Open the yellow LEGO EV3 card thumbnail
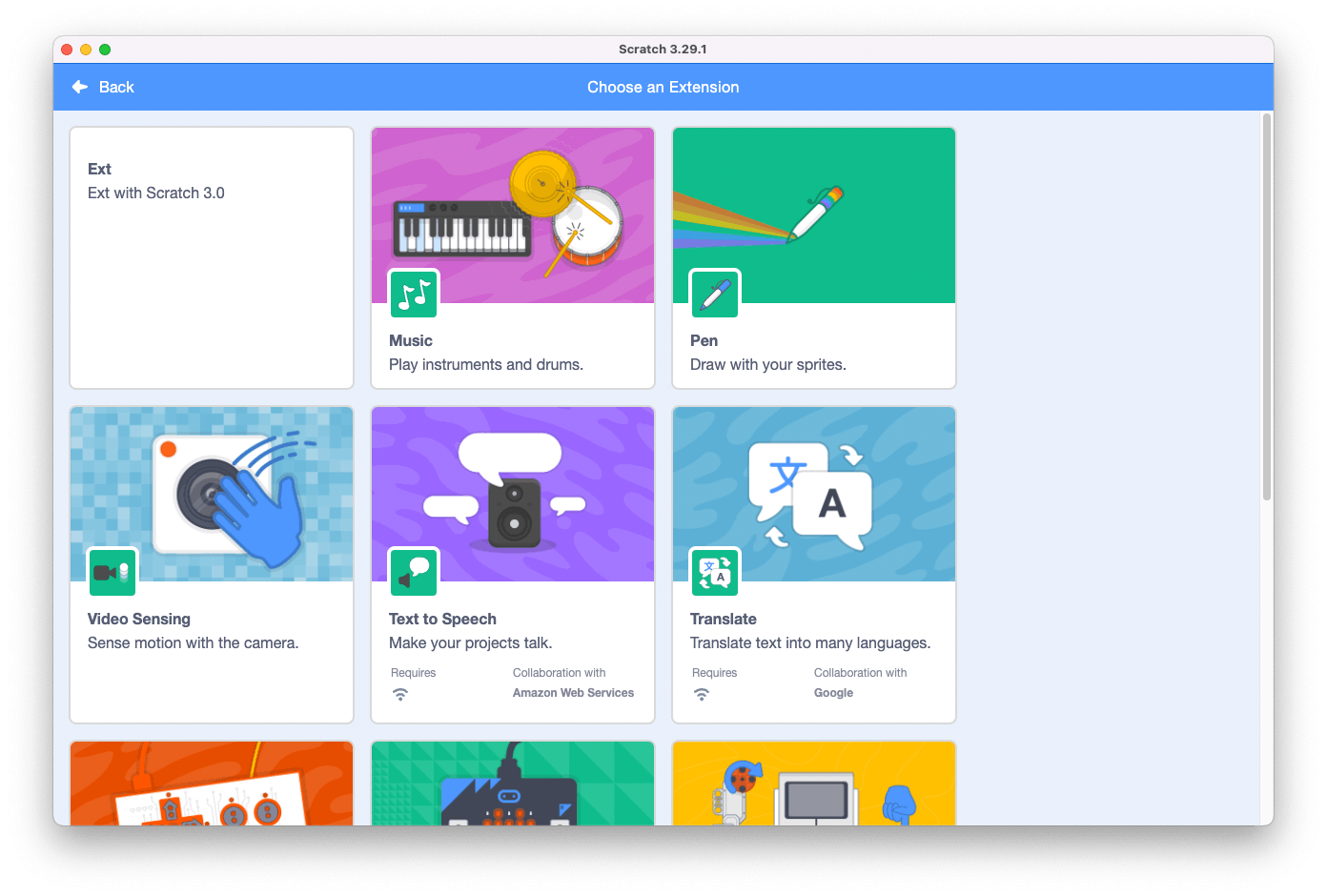The height and width of the screenshot is (896, 1327). pos(814,784)
